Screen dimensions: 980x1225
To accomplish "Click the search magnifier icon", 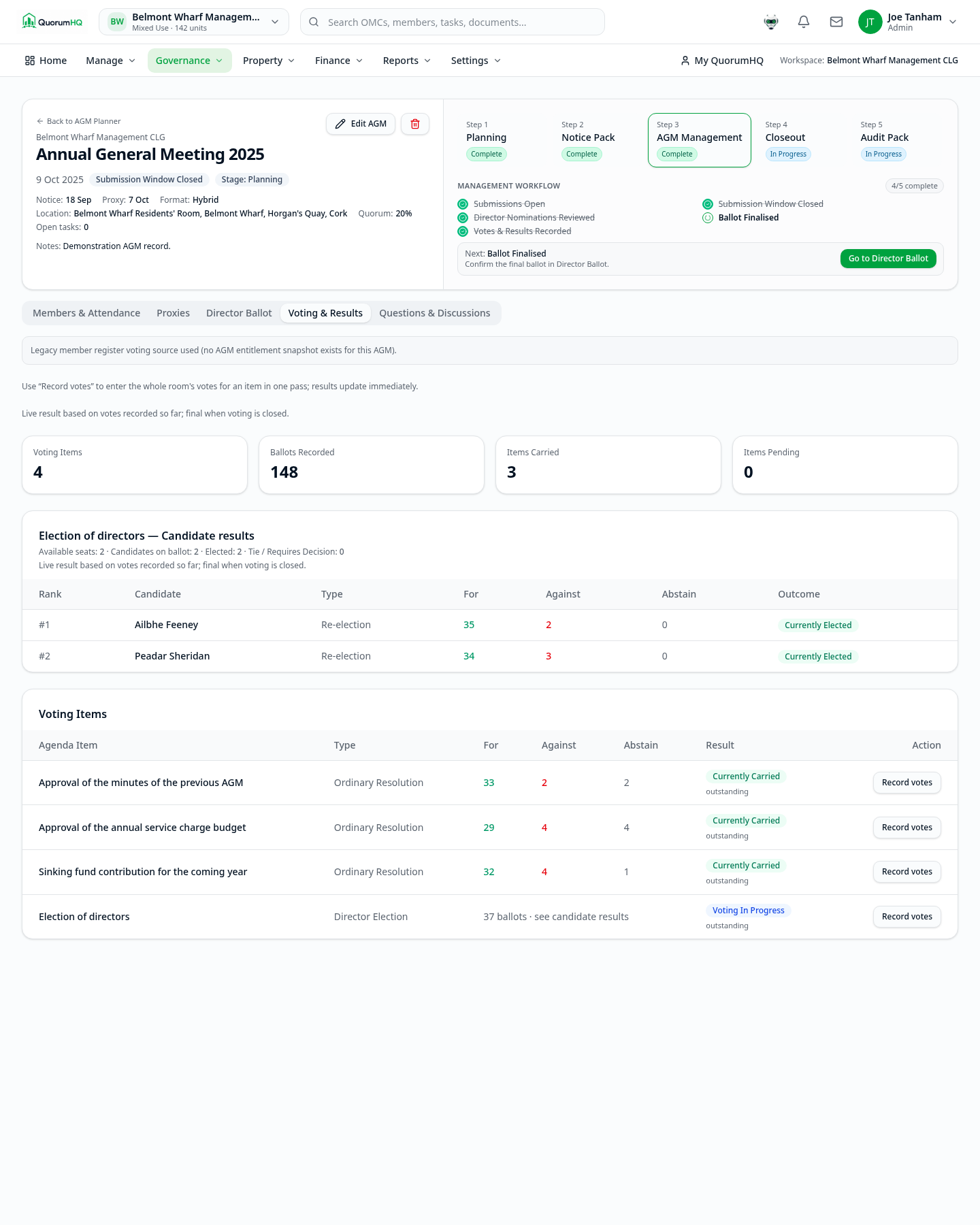I will [314, 22].
